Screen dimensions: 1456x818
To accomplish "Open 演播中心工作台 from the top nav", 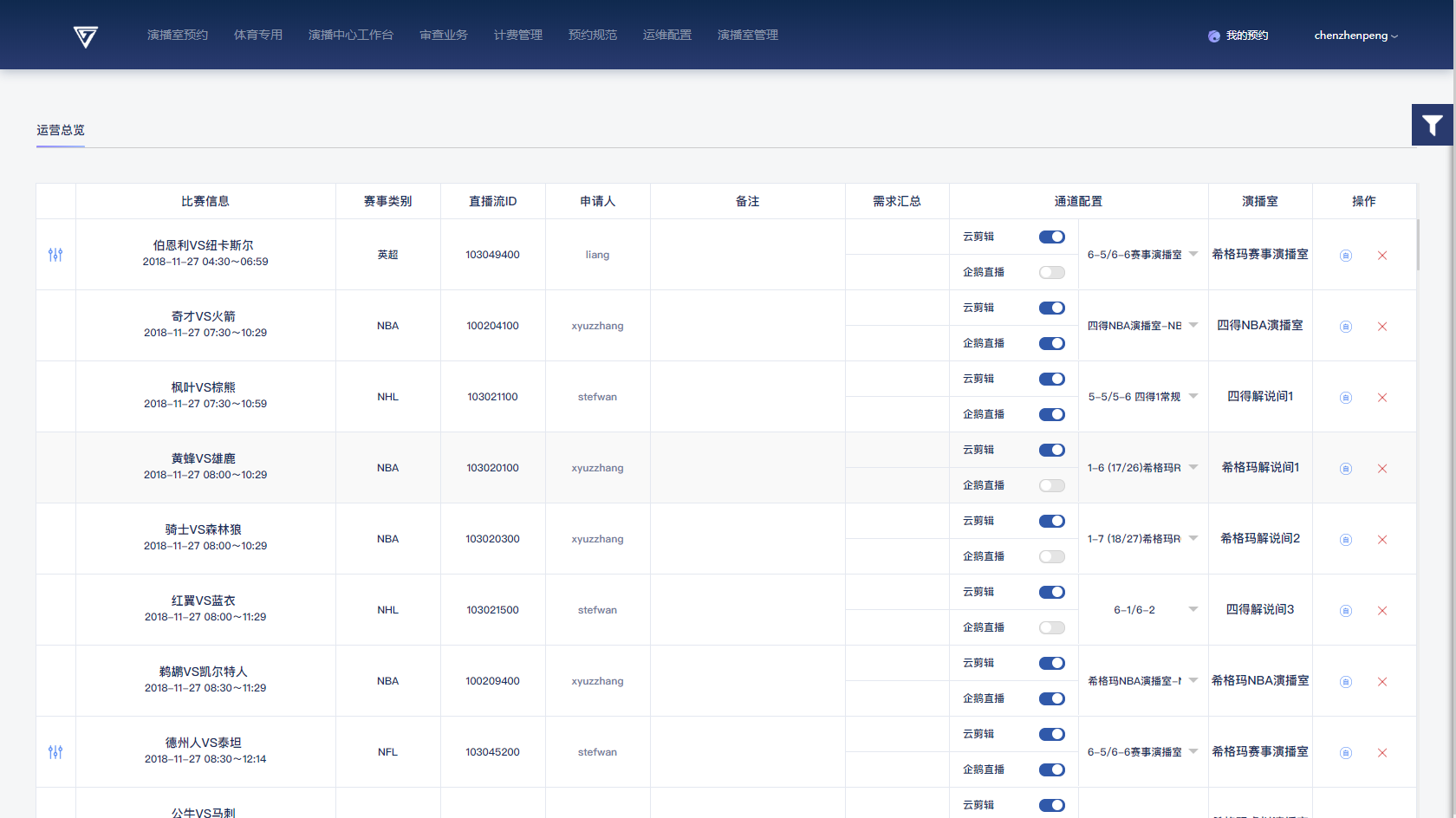I will (x=351, y=35).
